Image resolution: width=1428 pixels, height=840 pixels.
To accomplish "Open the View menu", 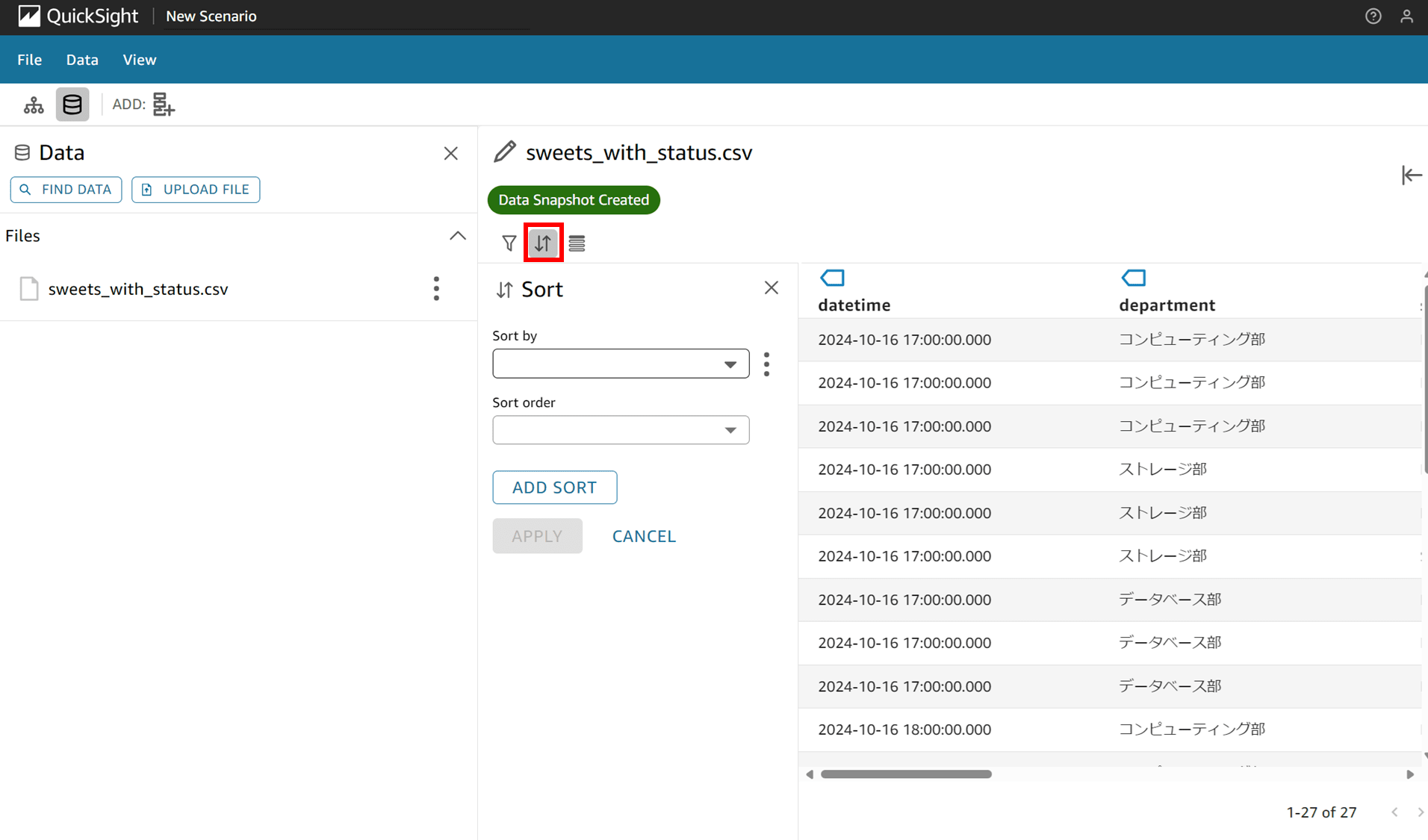I will pyautogui.click(x=140, y=60).
